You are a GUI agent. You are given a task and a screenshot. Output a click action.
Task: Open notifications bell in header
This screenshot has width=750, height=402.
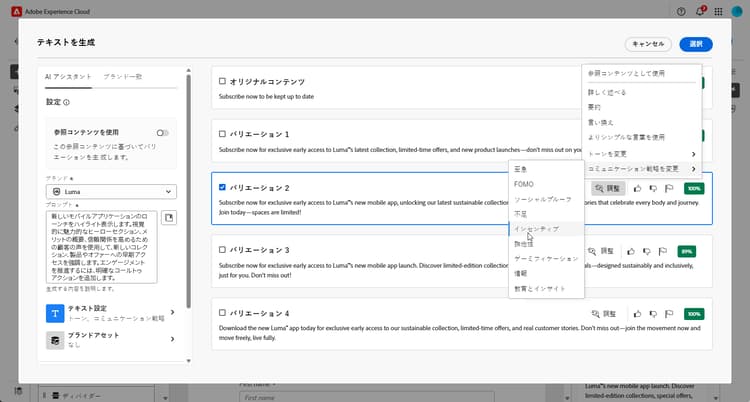tap(700, 11)
